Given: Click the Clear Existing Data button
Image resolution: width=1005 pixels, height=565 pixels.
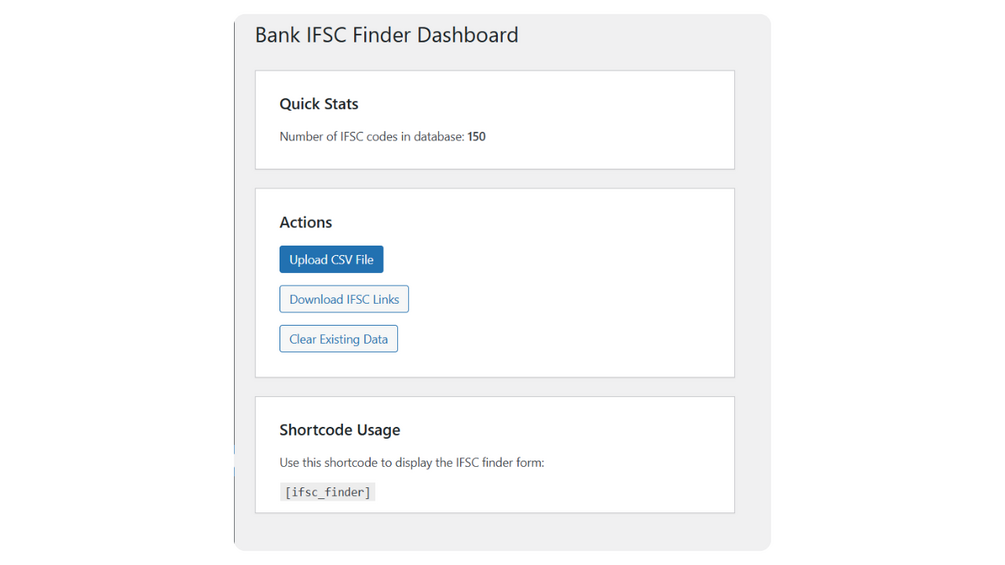Looking at the screenshot, I should pyautogui.click(x=338, y=339).
